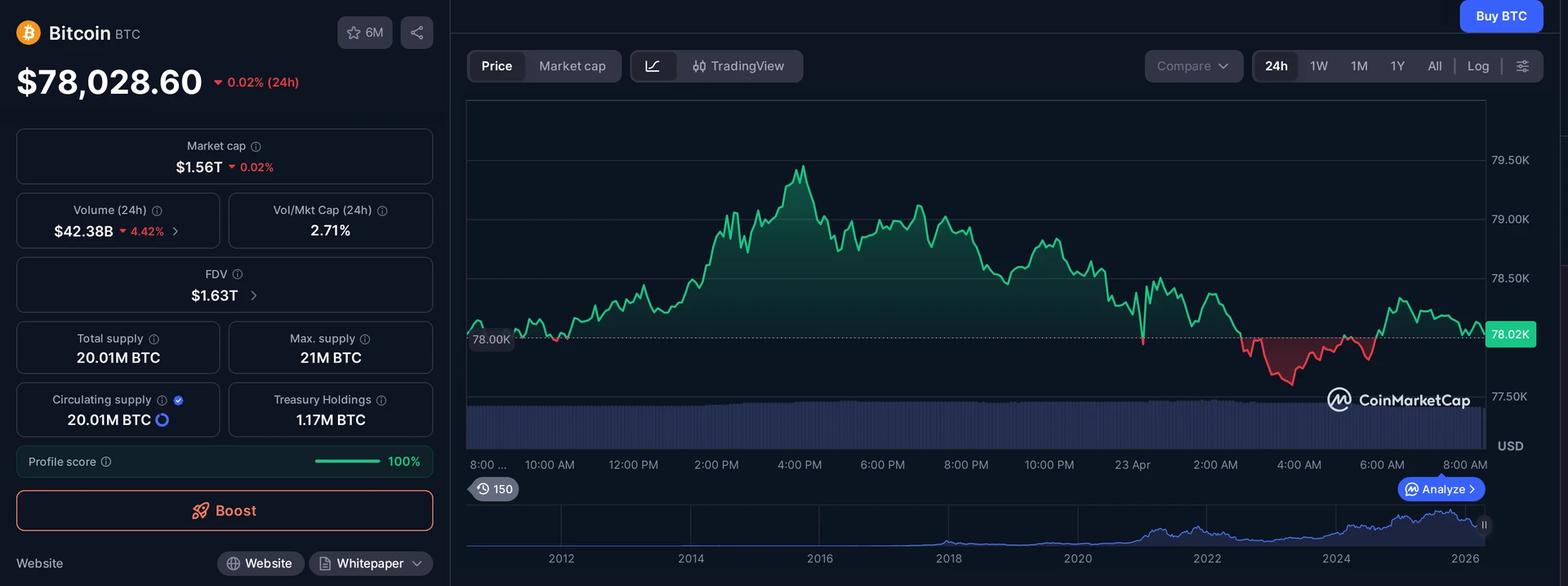Click the 78.02K current price label
Screen dimensions: 1568x586
coord(1510,334)
